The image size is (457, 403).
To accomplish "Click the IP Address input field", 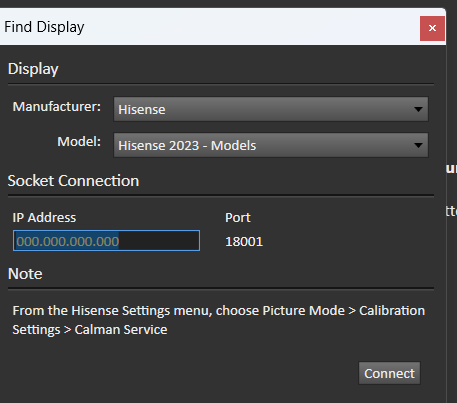I will (x=106, y=241).
